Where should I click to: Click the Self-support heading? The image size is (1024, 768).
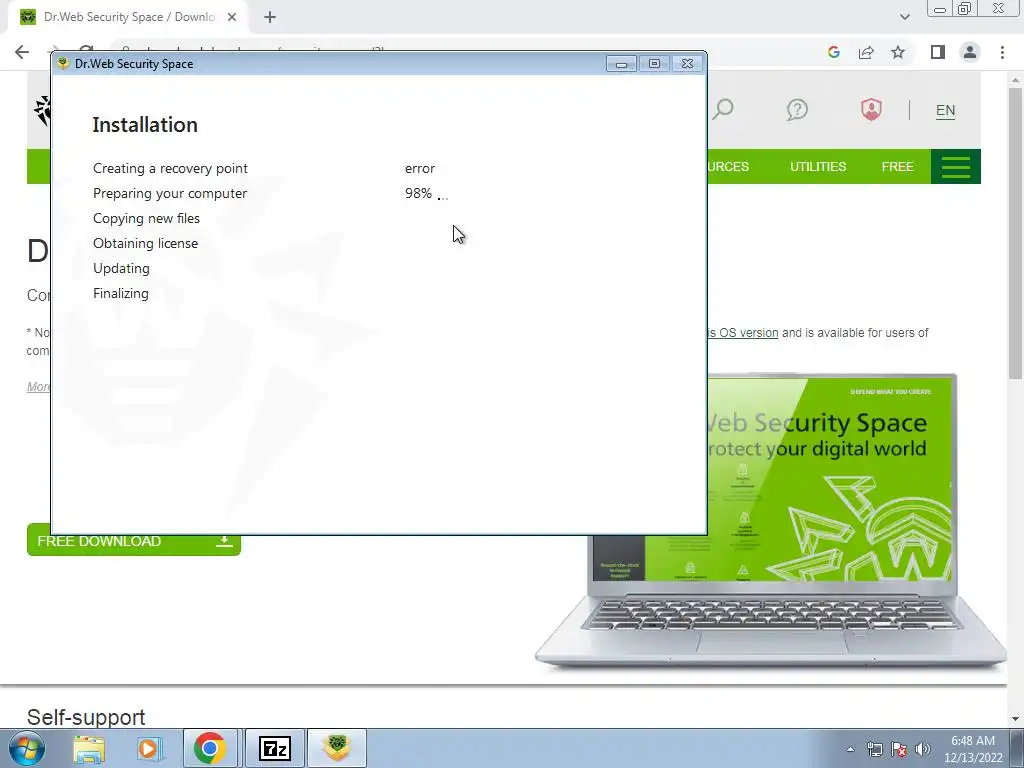coord(86,717)
